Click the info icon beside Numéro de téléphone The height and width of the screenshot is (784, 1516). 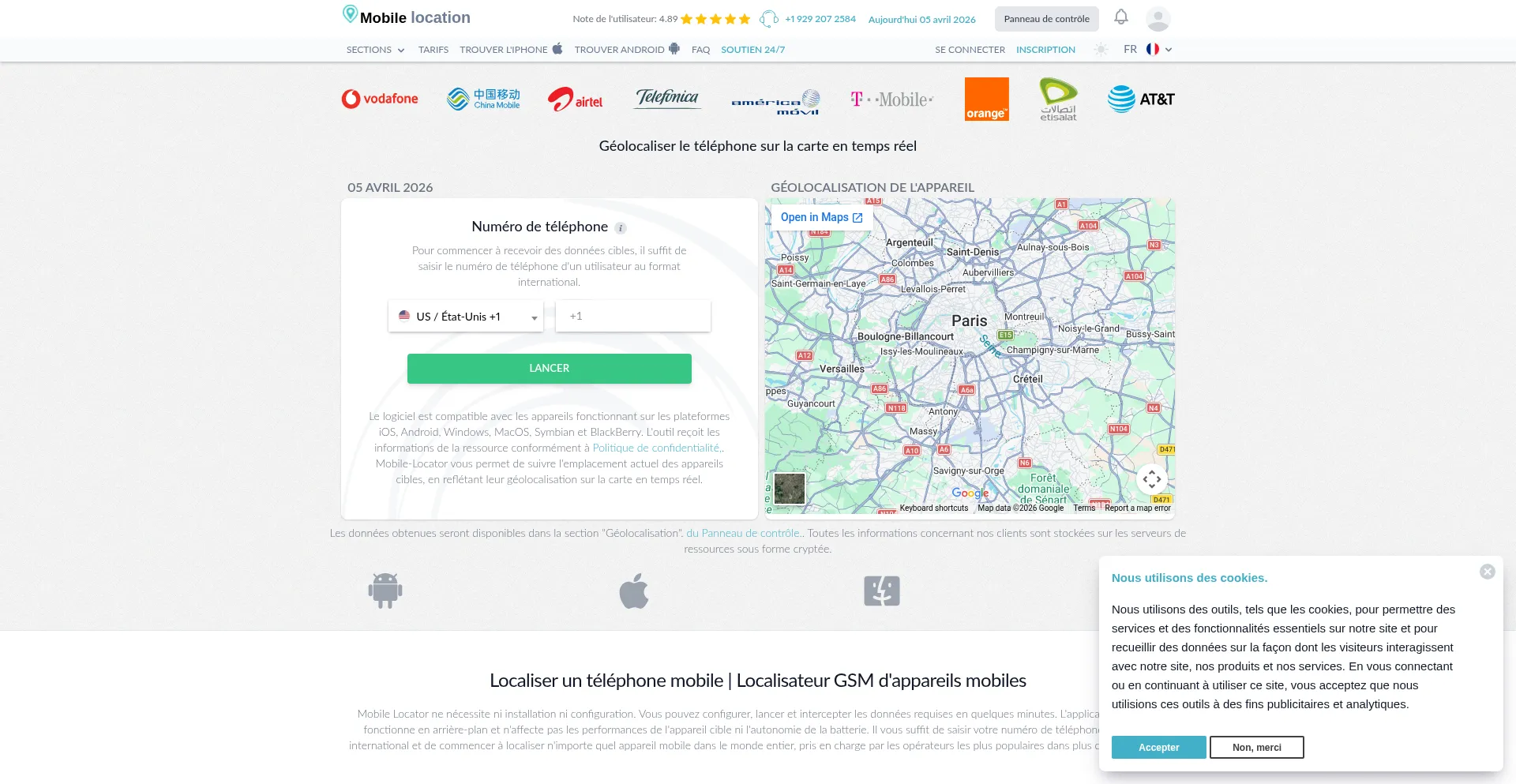(621, 228)
